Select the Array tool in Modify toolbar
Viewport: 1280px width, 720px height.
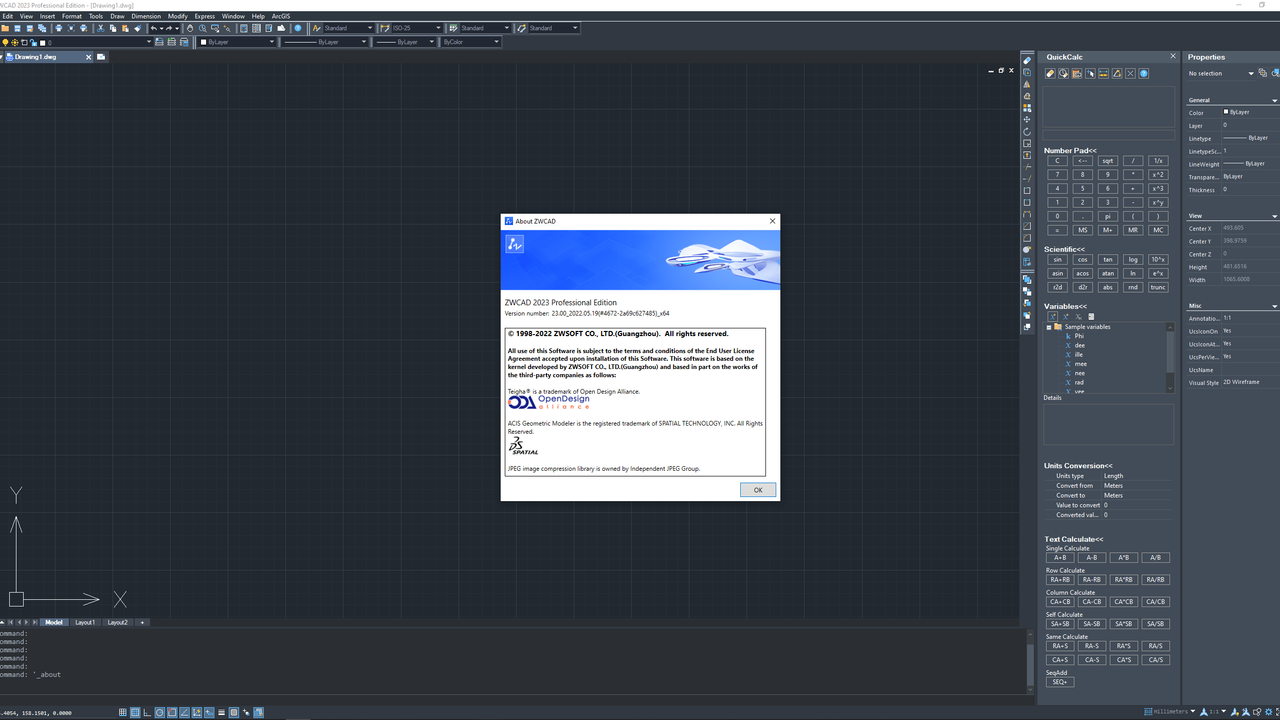(1027, 108)
